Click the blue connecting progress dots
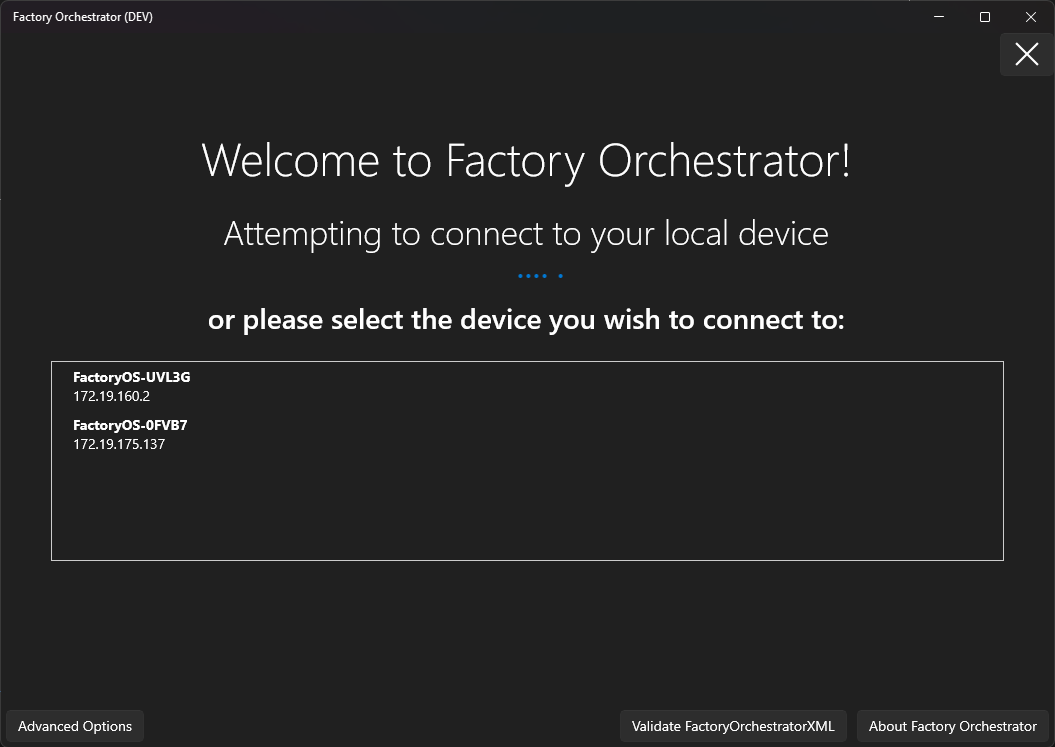The height and width of the screenshot is (747, 1055). point(540,275)
